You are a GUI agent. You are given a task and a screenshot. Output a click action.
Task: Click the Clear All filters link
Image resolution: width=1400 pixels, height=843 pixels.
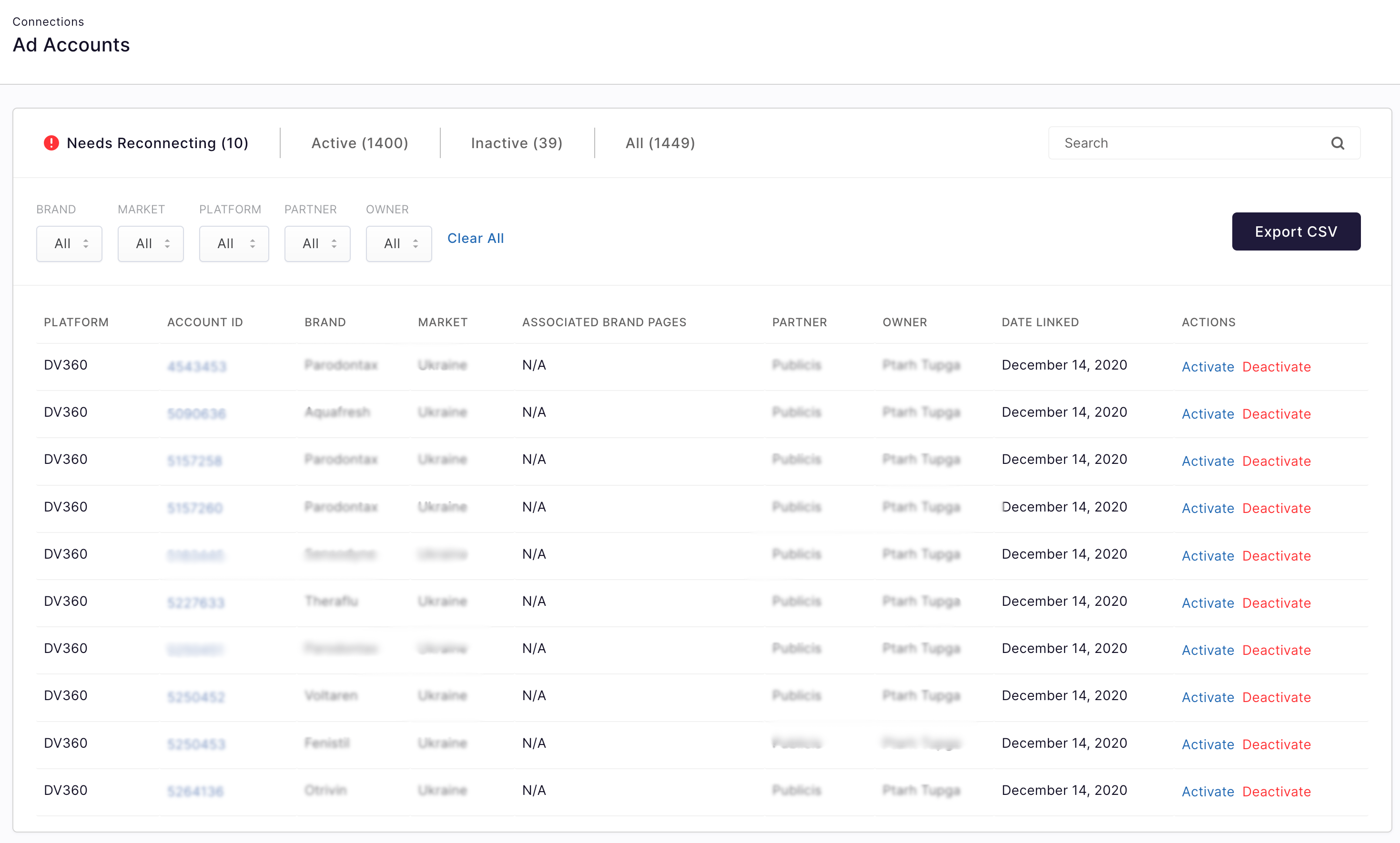pyautogui.click(x=476, y=239)
